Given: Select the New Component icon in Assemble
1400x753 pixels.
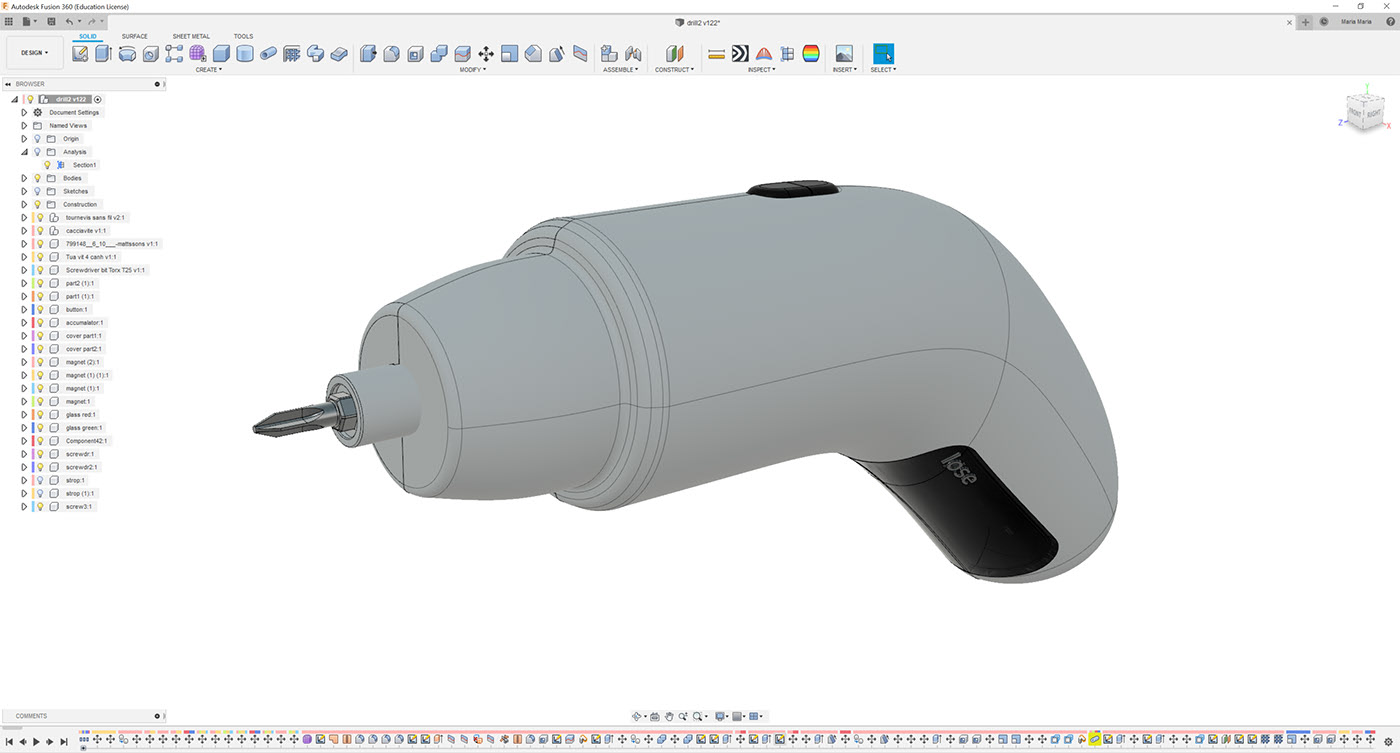Looking at the screenshot, I should coord(609,53).
